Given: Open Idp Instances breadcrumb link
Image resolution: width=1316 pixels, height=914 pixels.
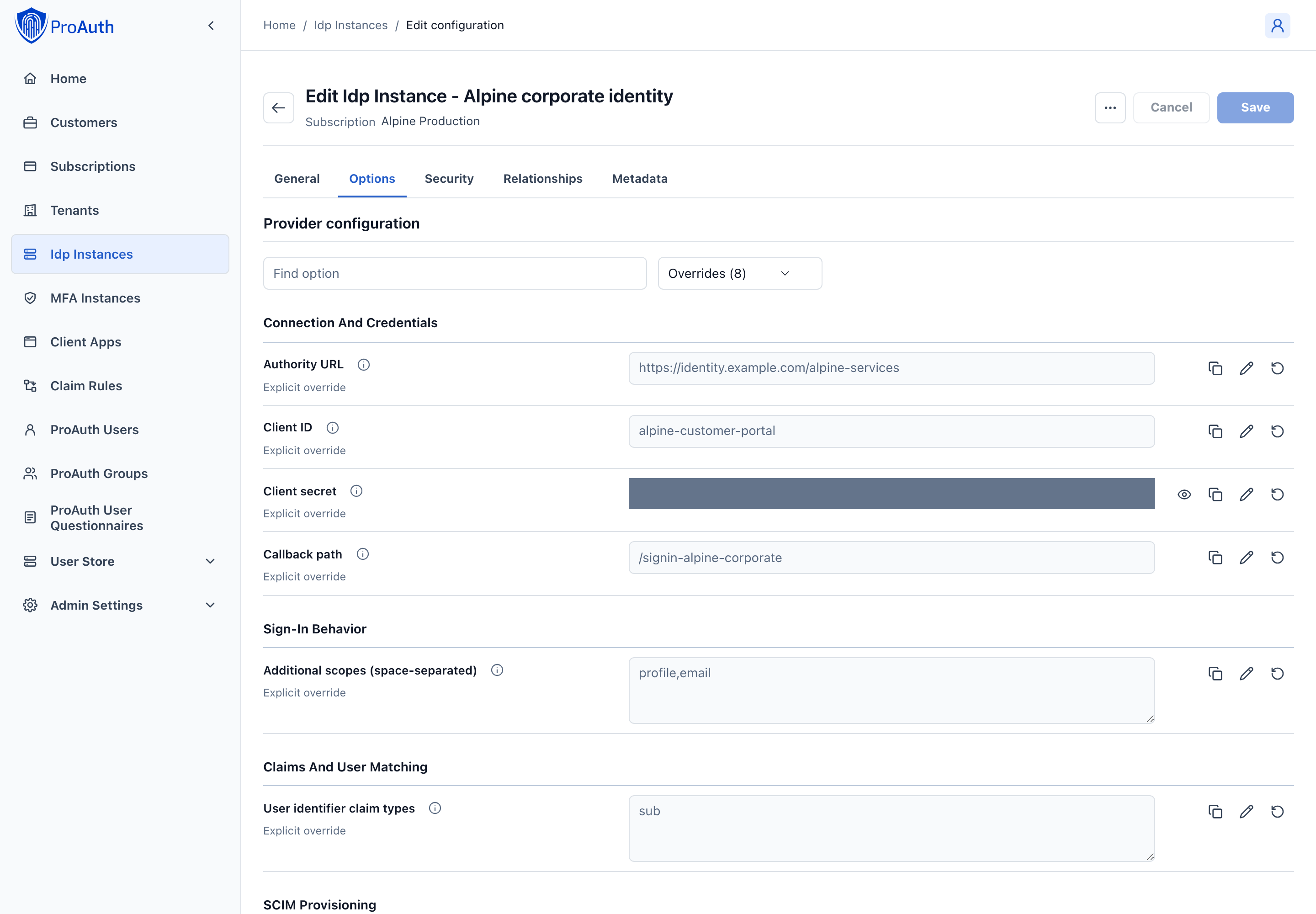Looking at the screenshot, I should [x=350, y=25].
